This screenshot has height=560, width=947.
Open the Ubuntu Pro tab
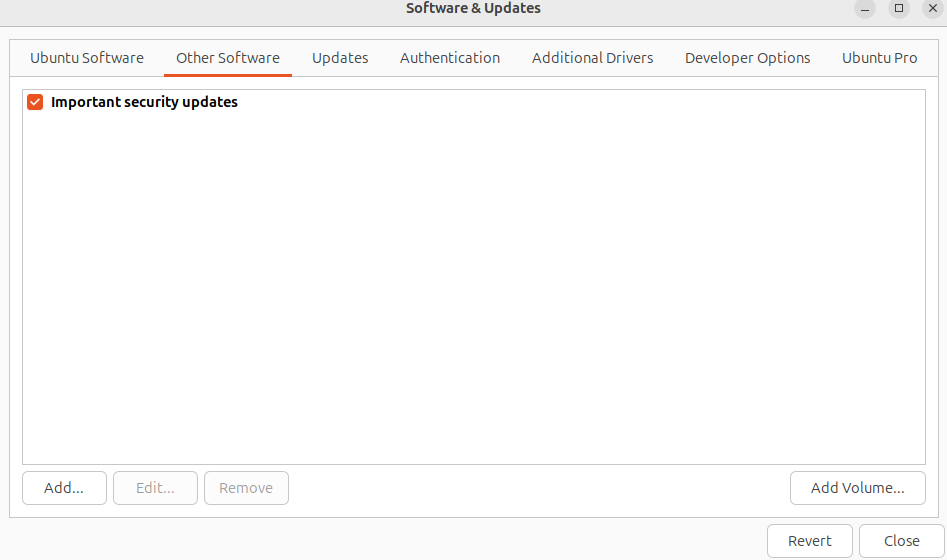pos(879,58)
